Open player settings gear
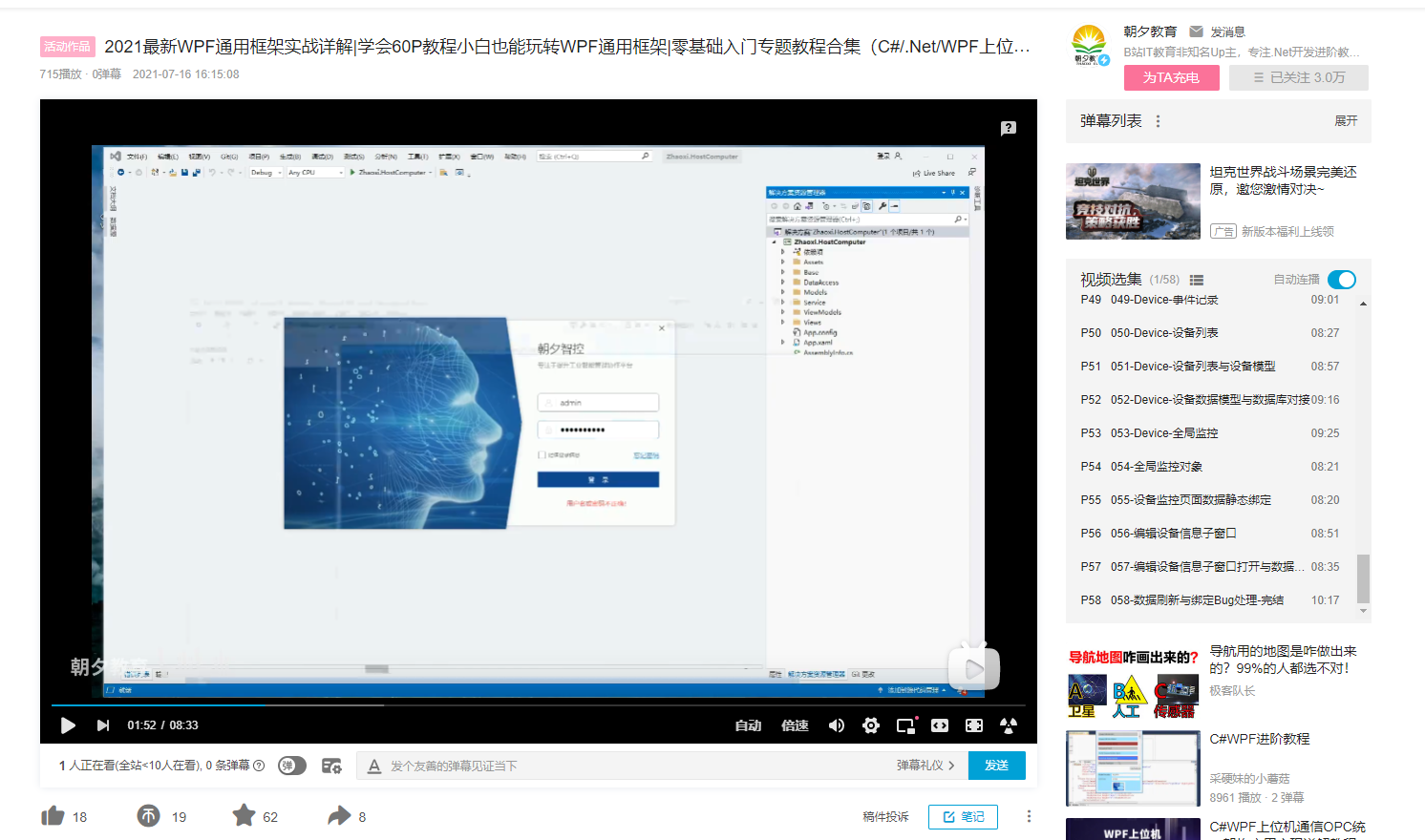 click(871, 725)
